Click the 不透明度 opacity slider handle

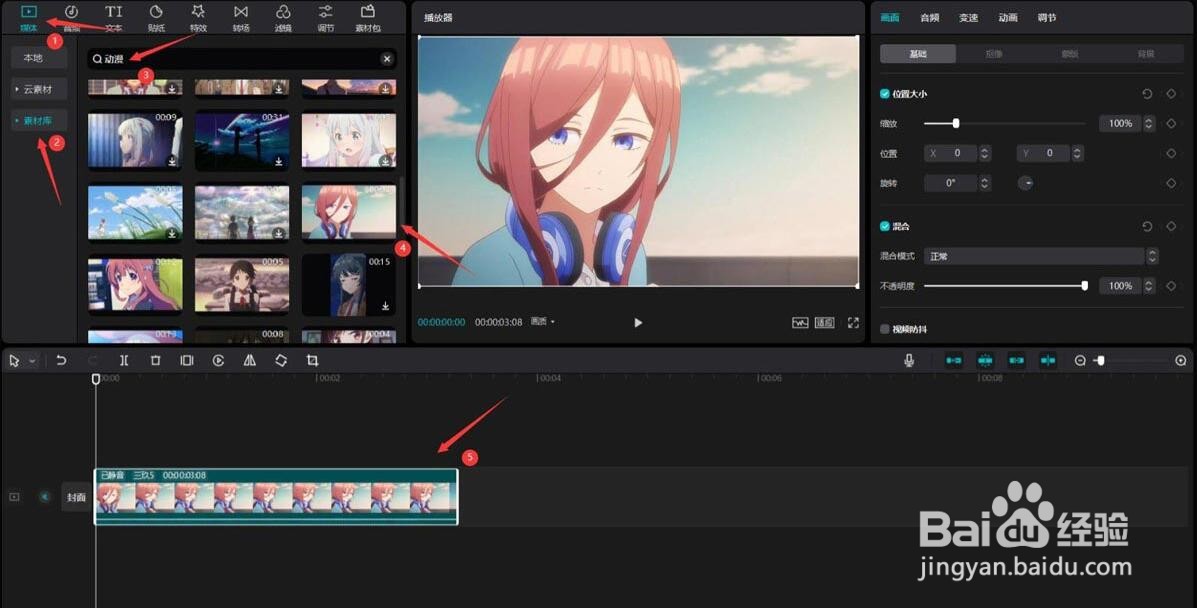pos(1085,286)
